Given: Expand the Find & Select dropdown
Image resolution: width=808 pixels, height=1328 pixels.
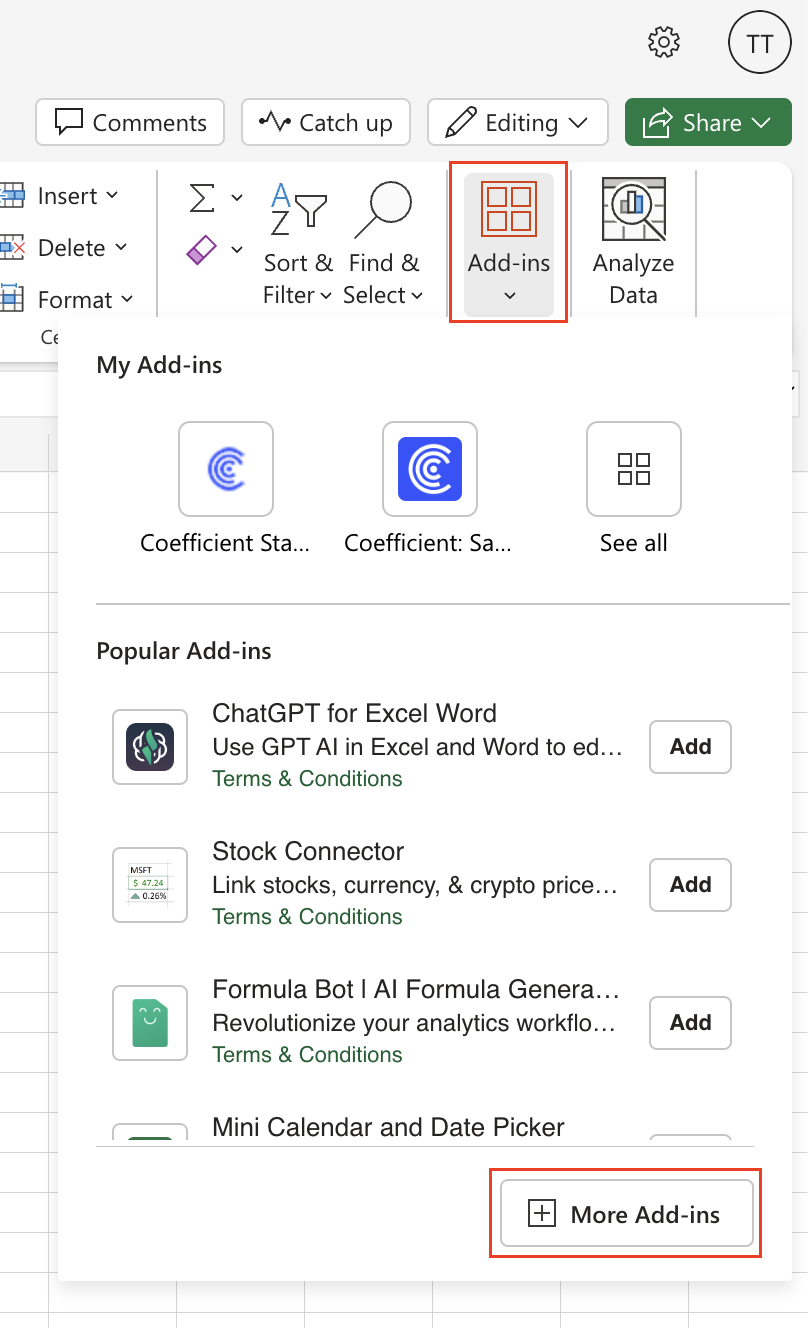Looking at the screenshot, I should (383, 243).
